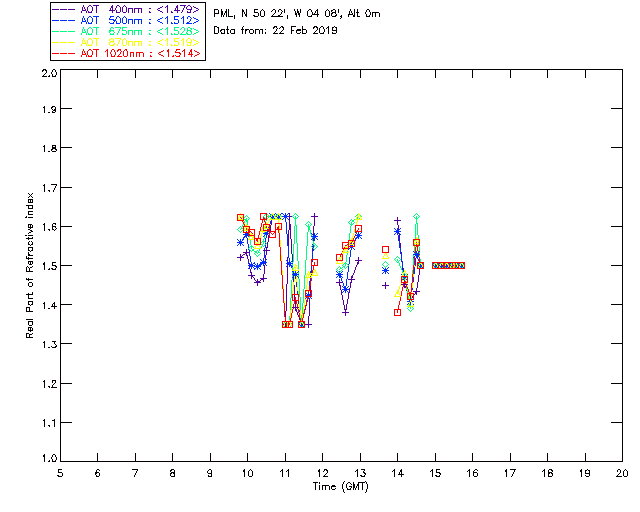Click the x-axis hour label 12
This screenshot has width=640, height=512.
(322, 473)
